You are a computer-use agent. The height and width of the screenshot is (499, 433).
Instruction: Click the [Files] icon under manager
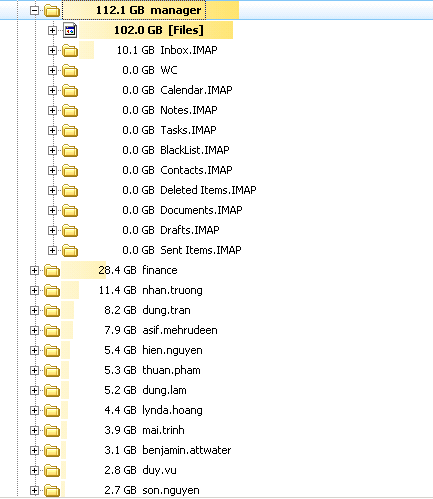(70, 30)
